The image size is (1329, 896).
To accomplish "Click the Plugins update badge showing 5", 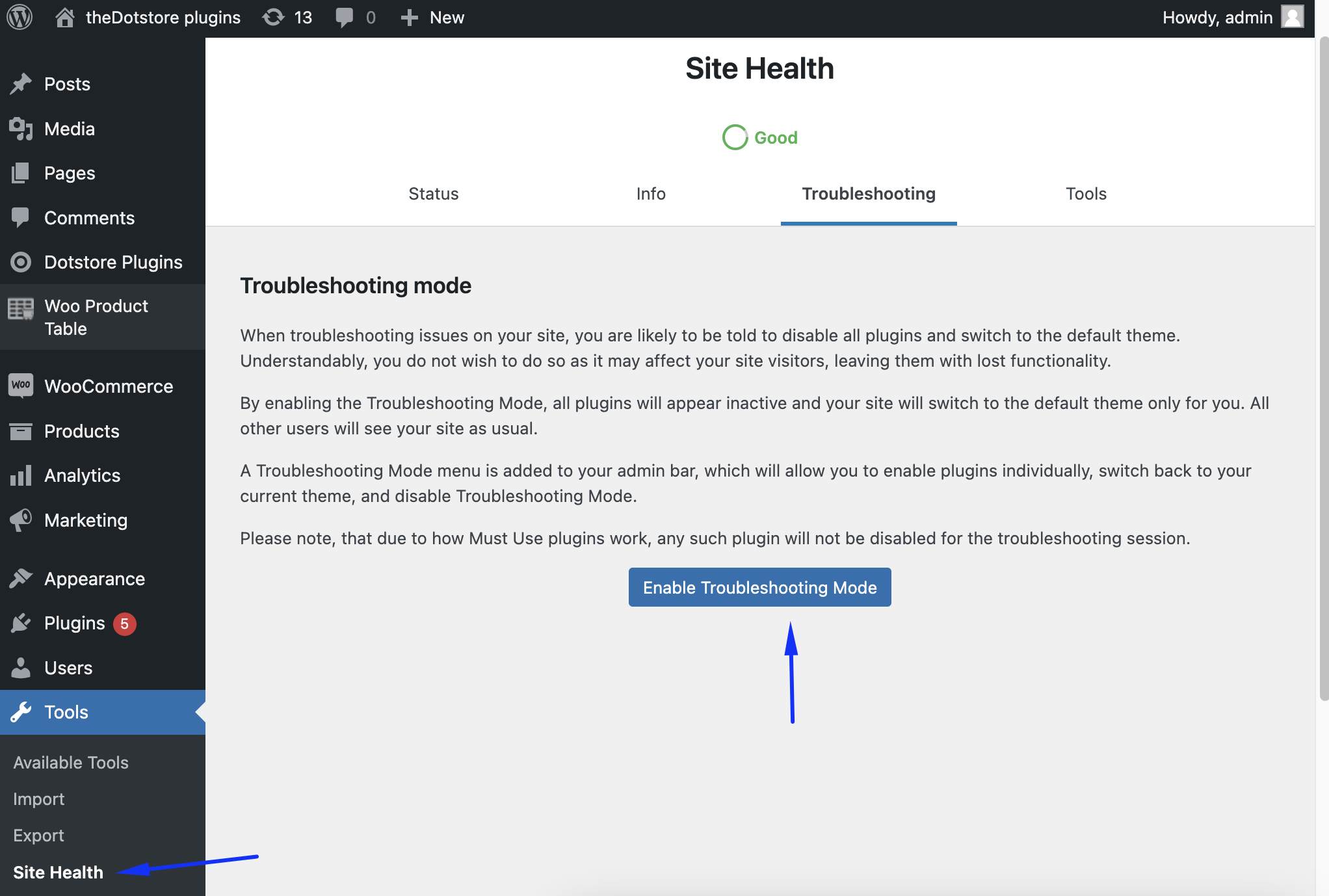I will click(124, 624).
